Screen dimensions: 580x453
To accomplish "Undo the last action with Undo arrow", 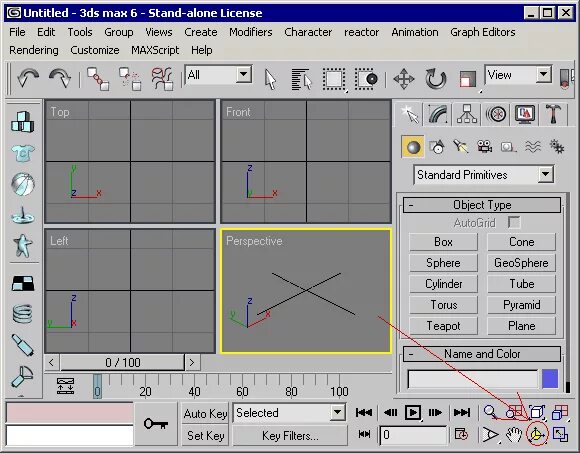I will click(x=28, y=78).
